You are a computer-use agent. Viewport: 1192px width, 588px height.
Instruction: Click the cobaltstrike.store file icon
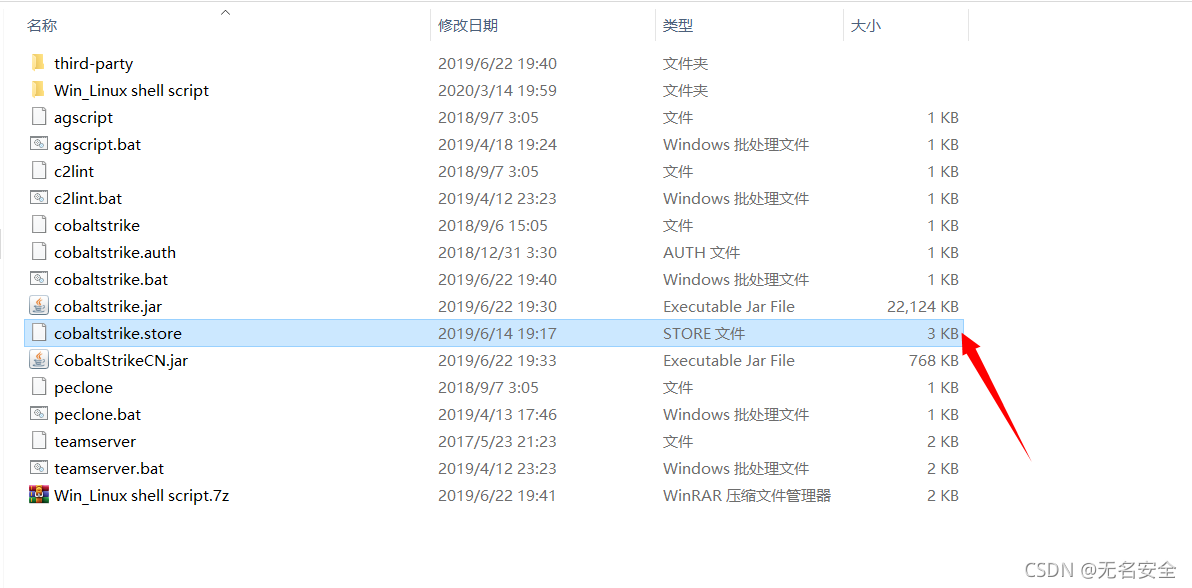click(x=39, y=333)
